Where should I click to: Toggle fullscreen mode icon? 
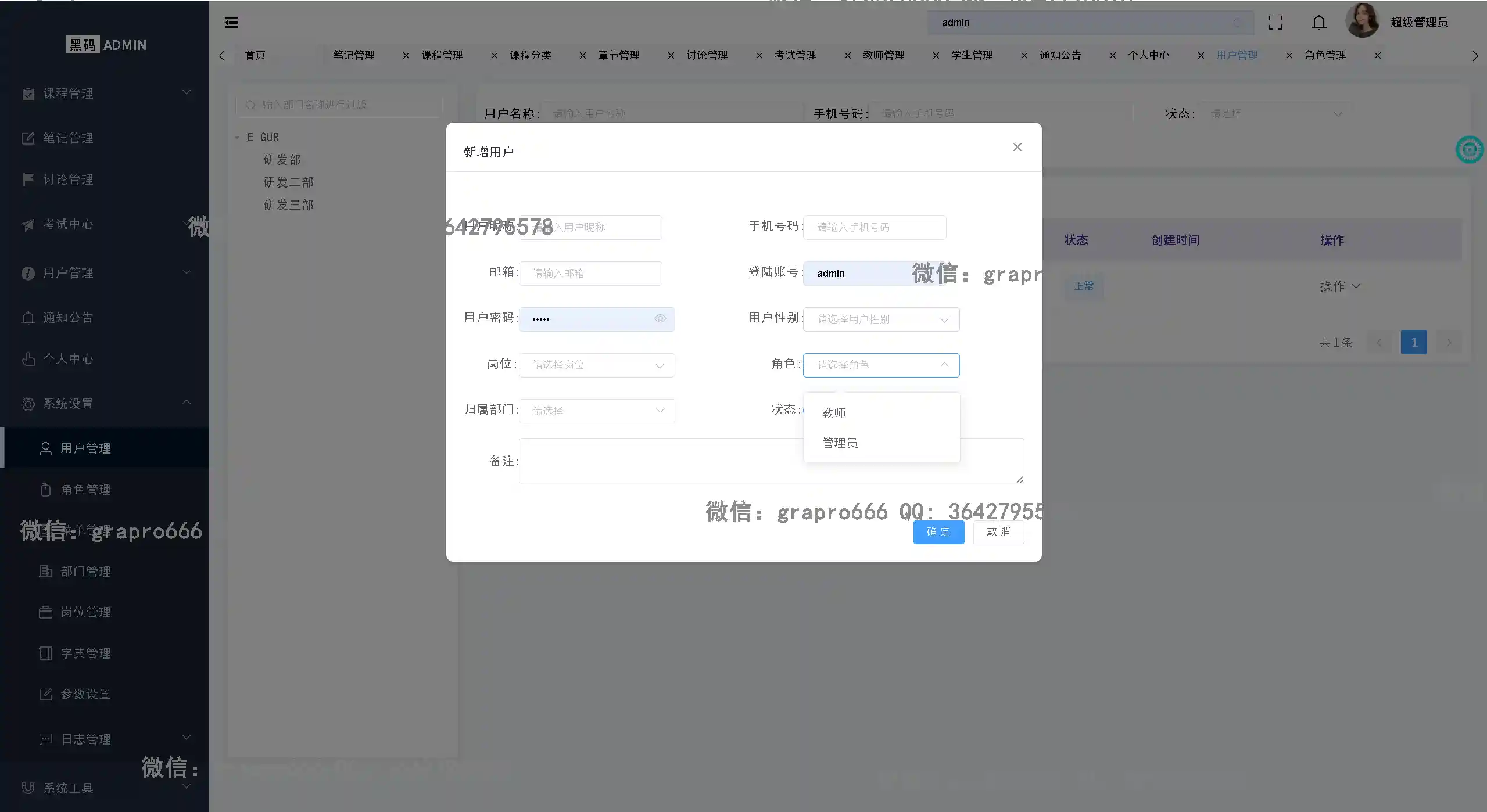[x=1275, y=23]
